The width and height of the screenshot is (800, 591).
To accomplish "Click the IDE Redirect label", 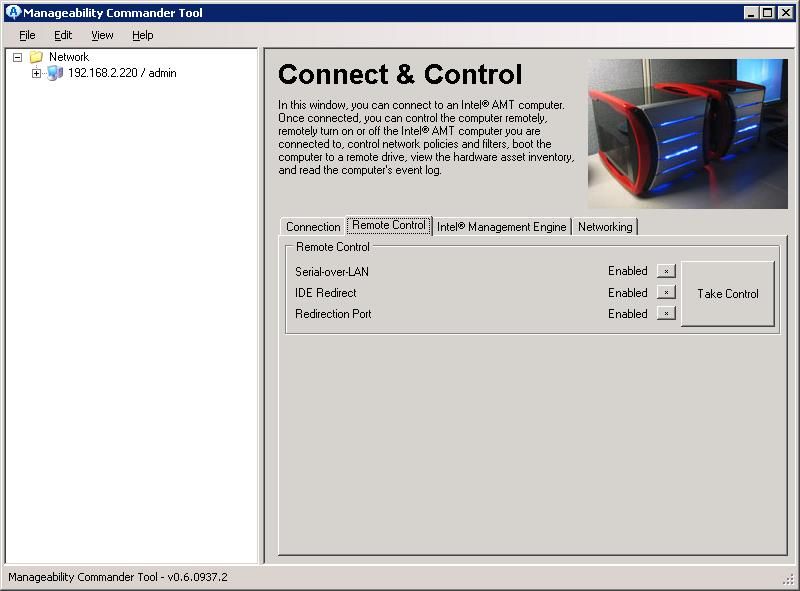I will pos(326,293).
